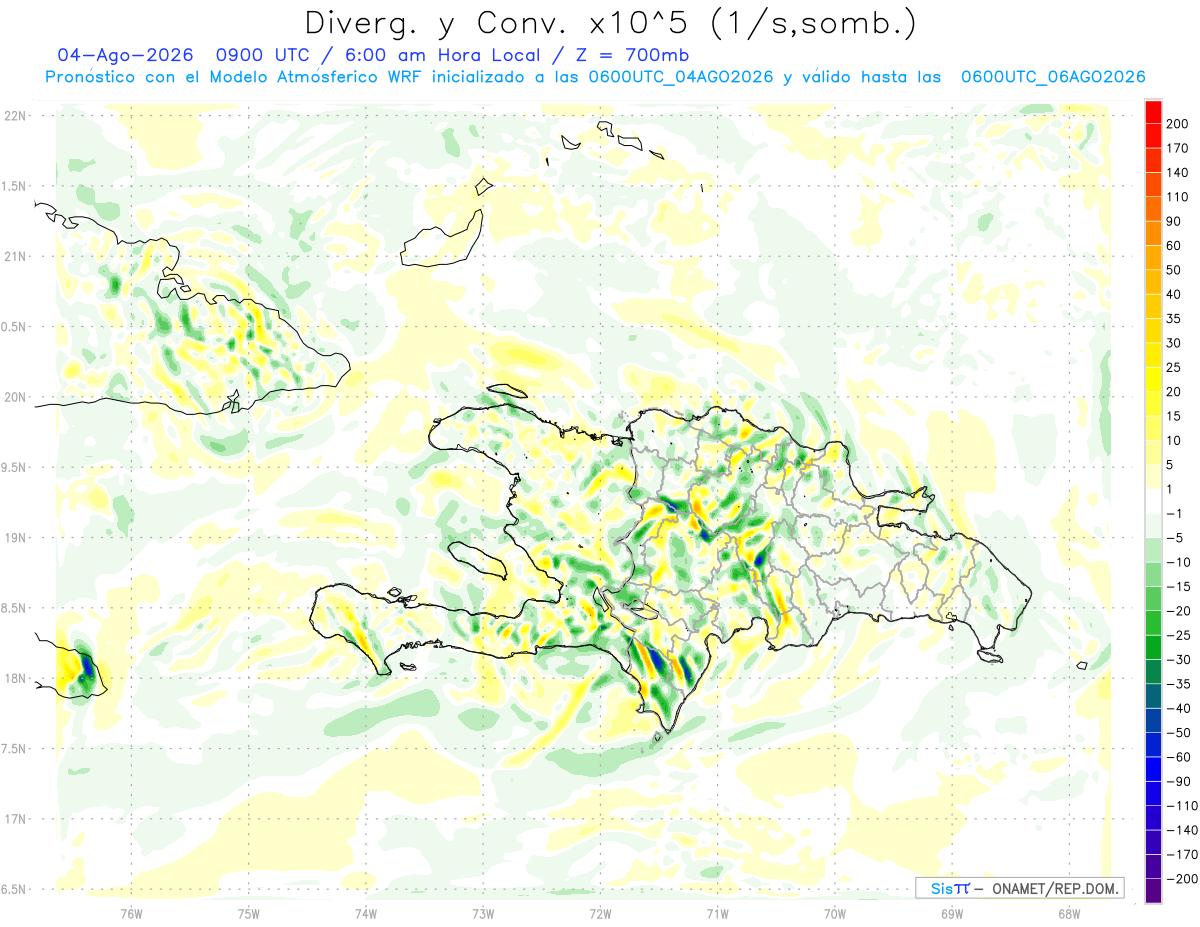Click the latitude label "17N"
This screenshot has height=927, width=1200.
(x=15, y=819)
